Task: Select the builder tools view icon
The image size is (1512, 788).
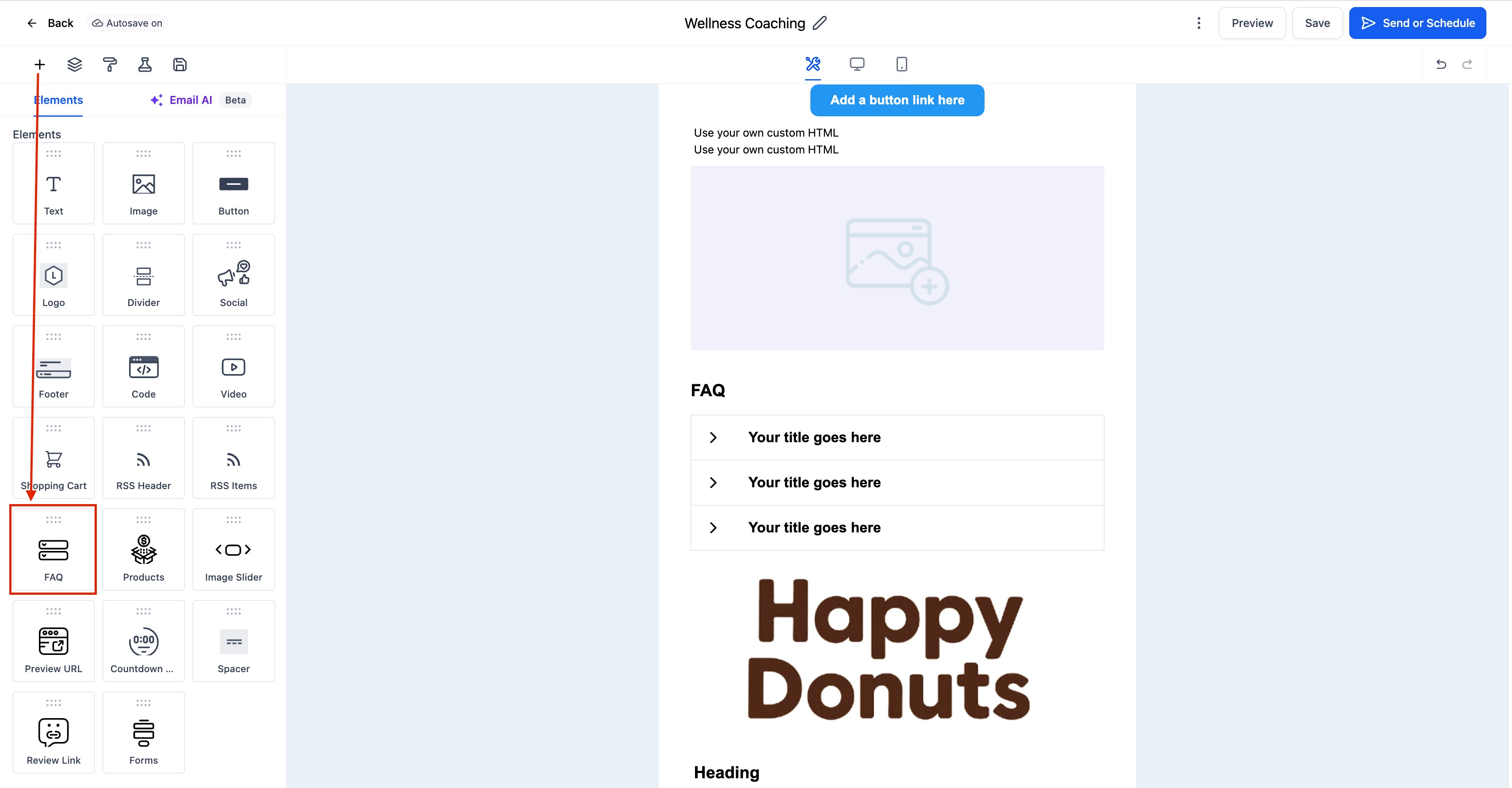Action: (x=813, y=64)
